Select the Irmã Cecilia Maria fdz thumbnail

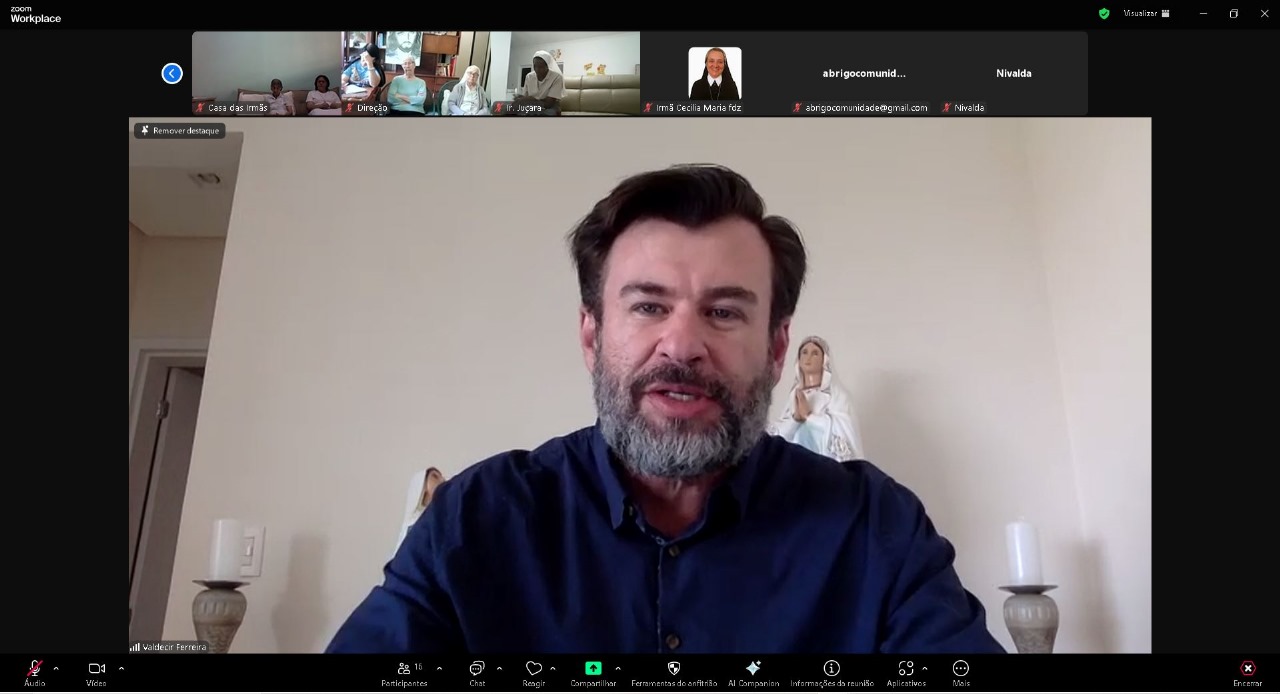[714, 74]
